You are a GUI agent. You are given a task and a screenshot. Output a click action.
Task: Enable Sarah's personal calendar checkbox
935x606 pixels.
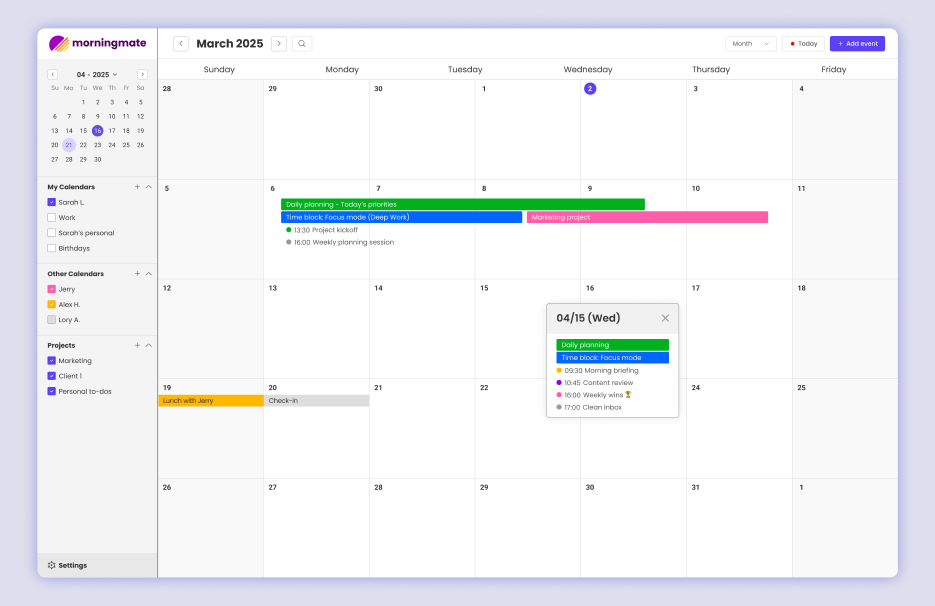[x=51, y=233]
